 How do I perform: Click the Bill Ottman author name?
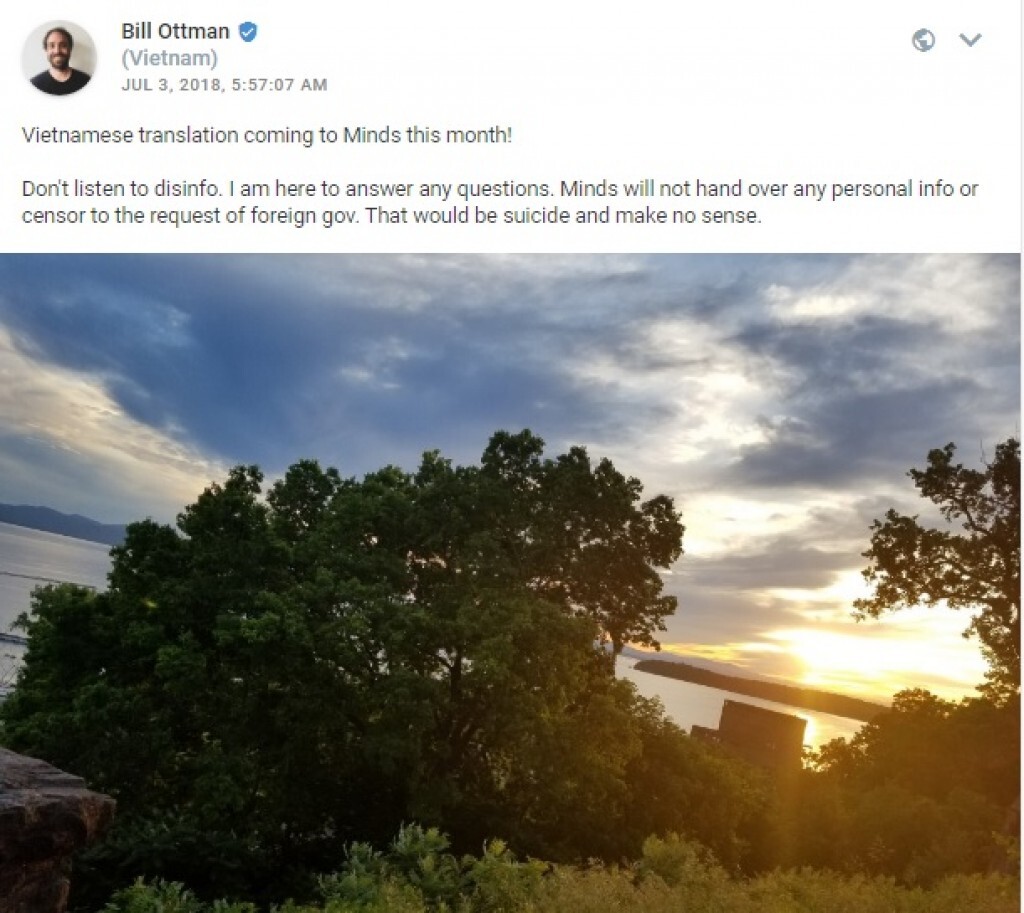pyautogui.click(x=176, y=32)
